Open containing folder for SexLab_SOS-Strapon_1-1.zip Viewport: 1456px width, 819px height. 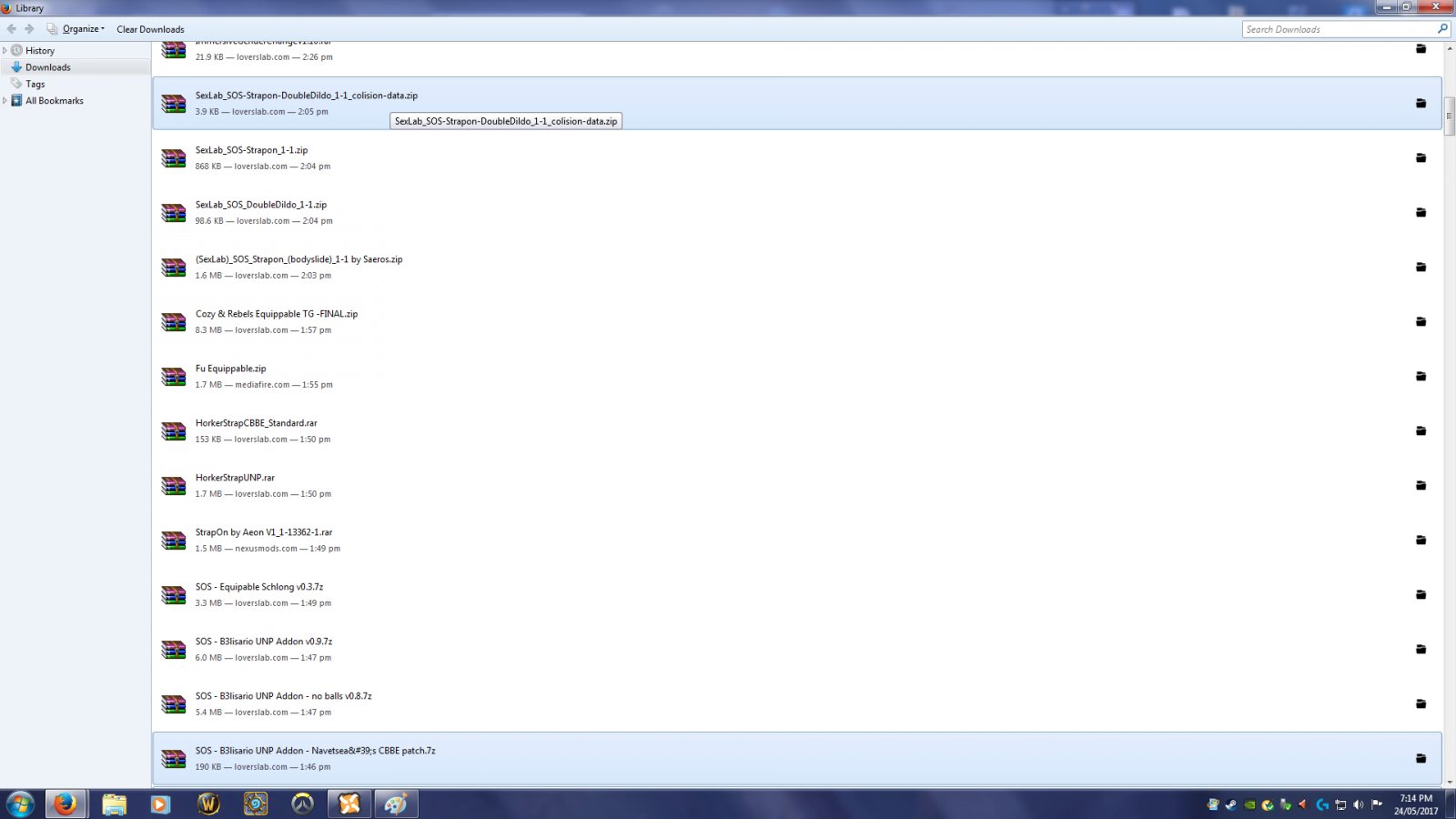click(1421, 157)
